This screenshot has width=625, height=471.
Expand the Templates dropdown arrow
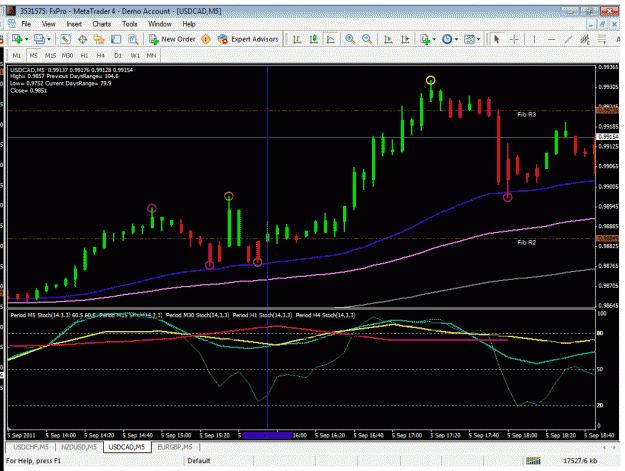[x=479, y=39]
